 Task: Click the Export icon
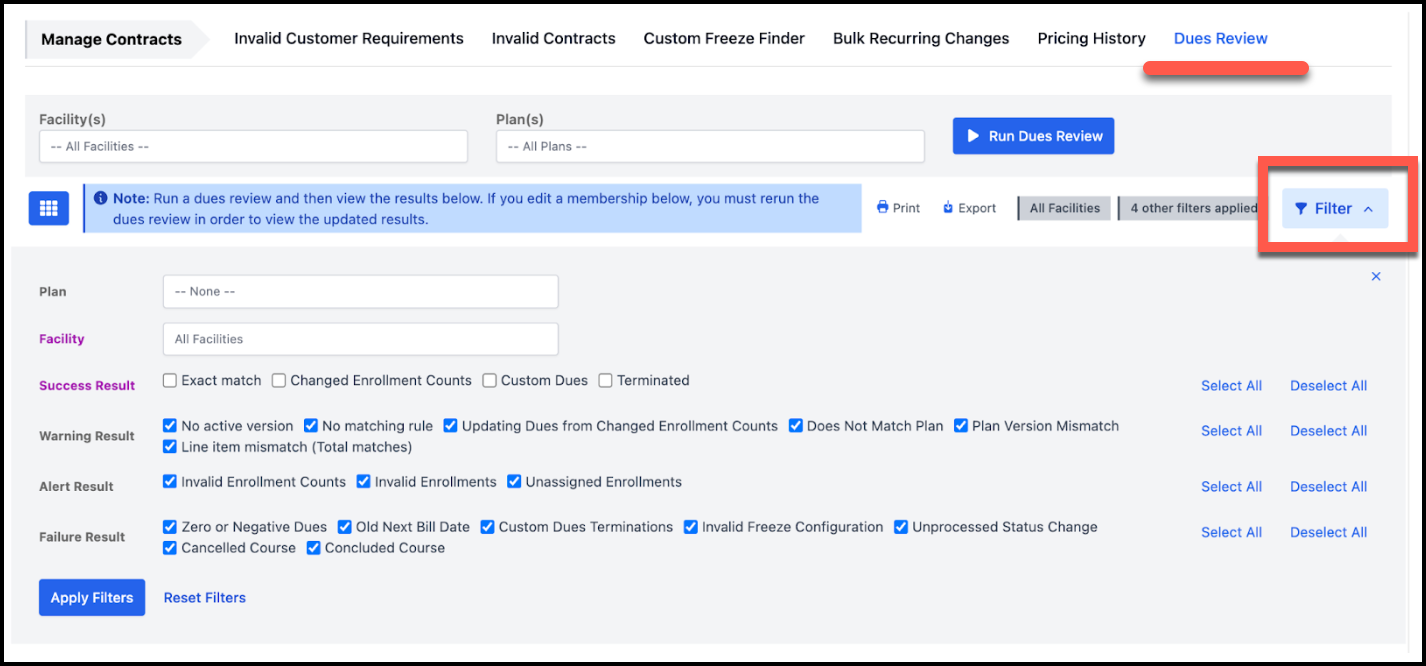[x=948, y=208]
